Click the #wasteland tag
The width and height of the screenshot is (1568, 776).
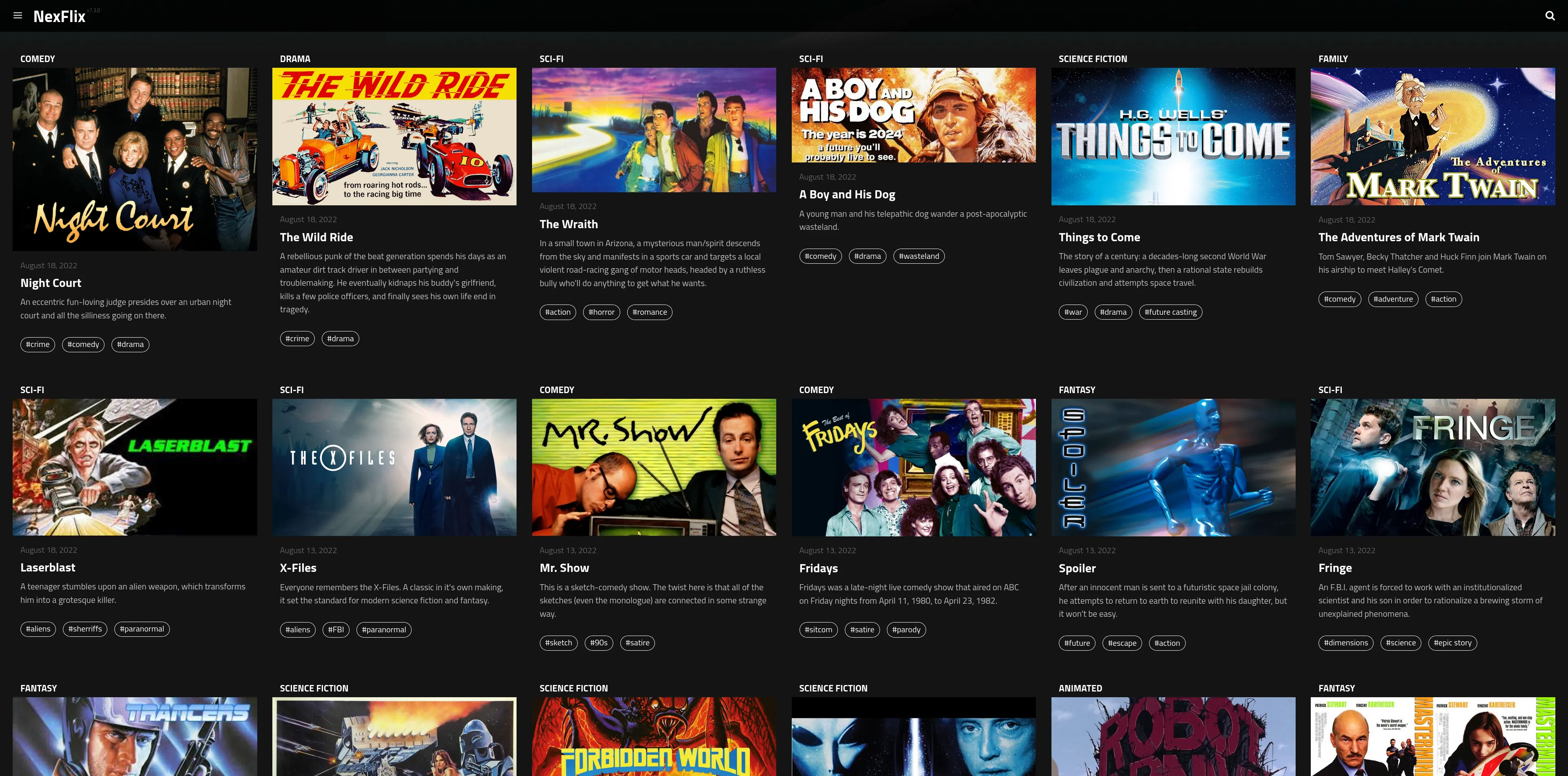pos(919,256)
